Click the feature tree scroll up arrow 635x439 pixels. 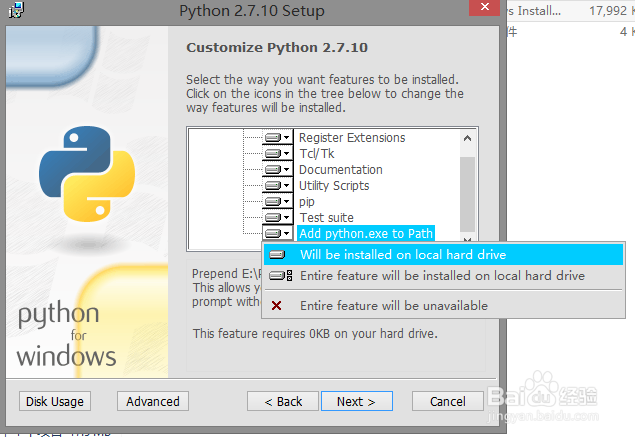click(x=467, y=139)
